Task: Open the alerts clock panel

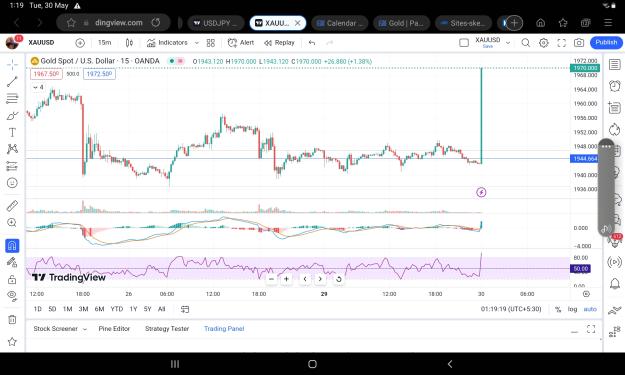Action: click(615, 86)
